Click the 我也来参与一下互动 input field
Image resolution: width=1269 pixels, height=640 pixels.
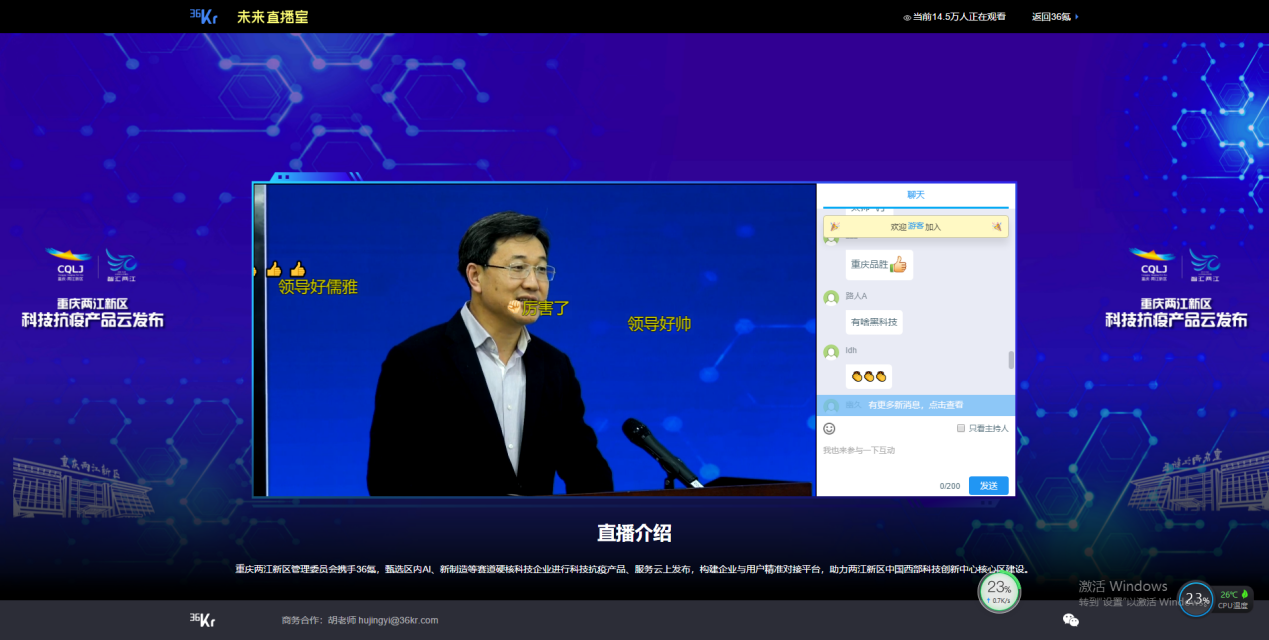[915, 455]
